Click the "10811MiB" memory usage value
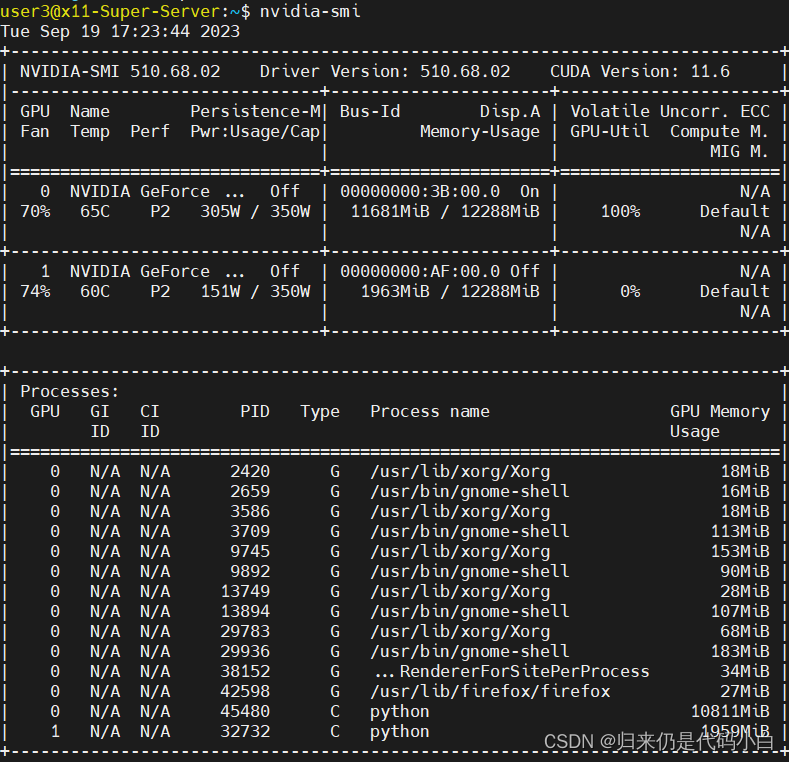Image resolution: width=789 pixels, height=762 pixels. [x=730, y=712]
